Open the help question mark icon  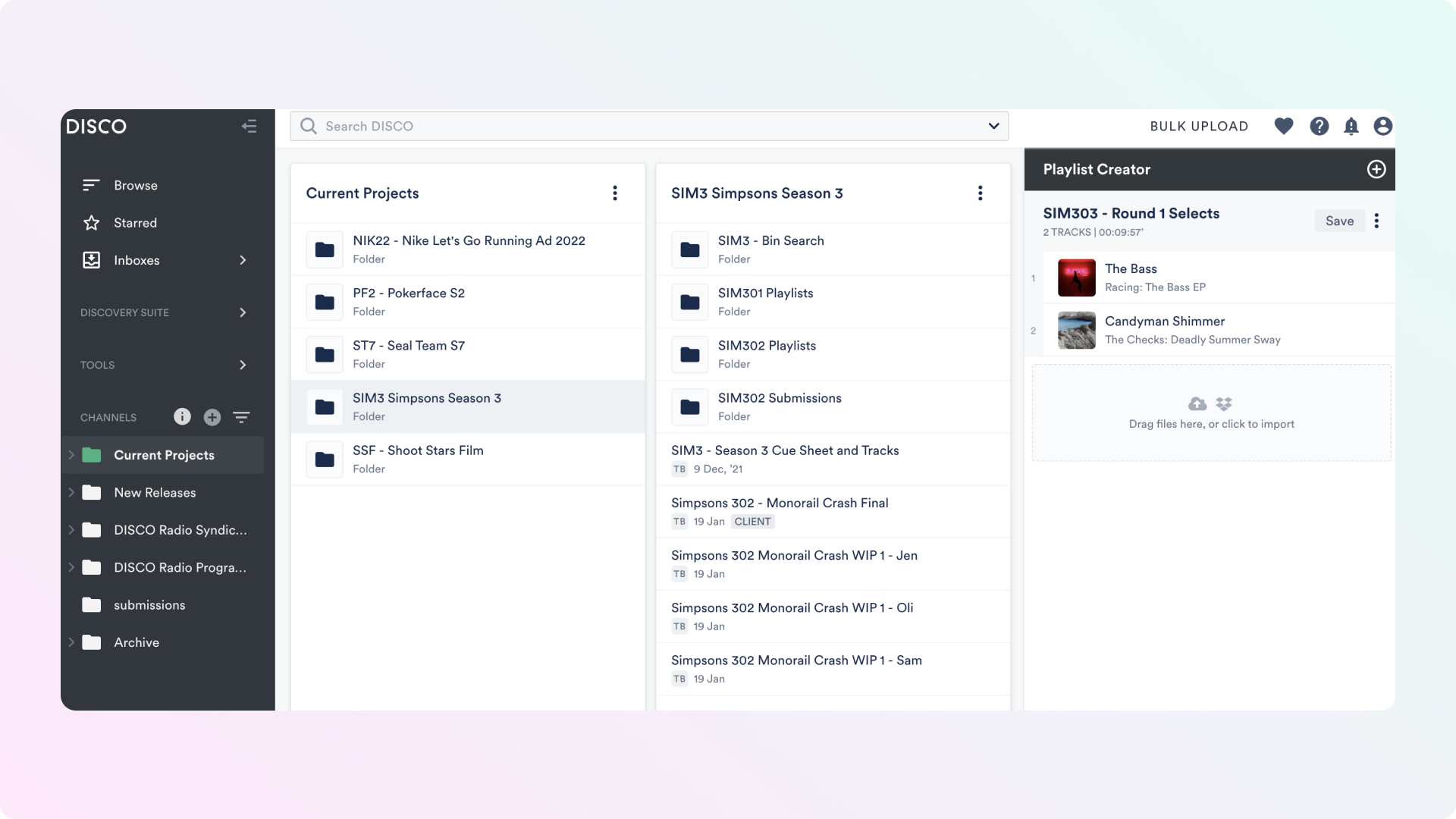click(1319, 126)
